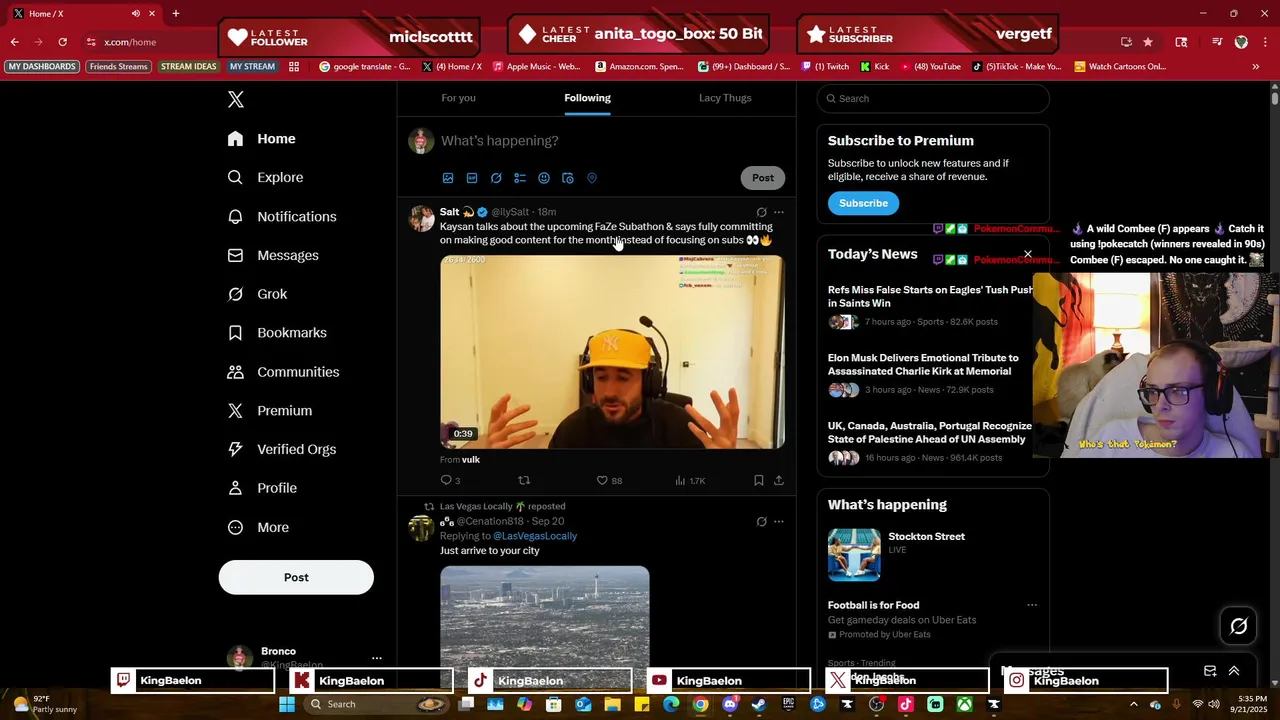This screenshot has width=1280, height=720.
Task: Open Bookmarks in the sidebar
Action: click(278, 333)
